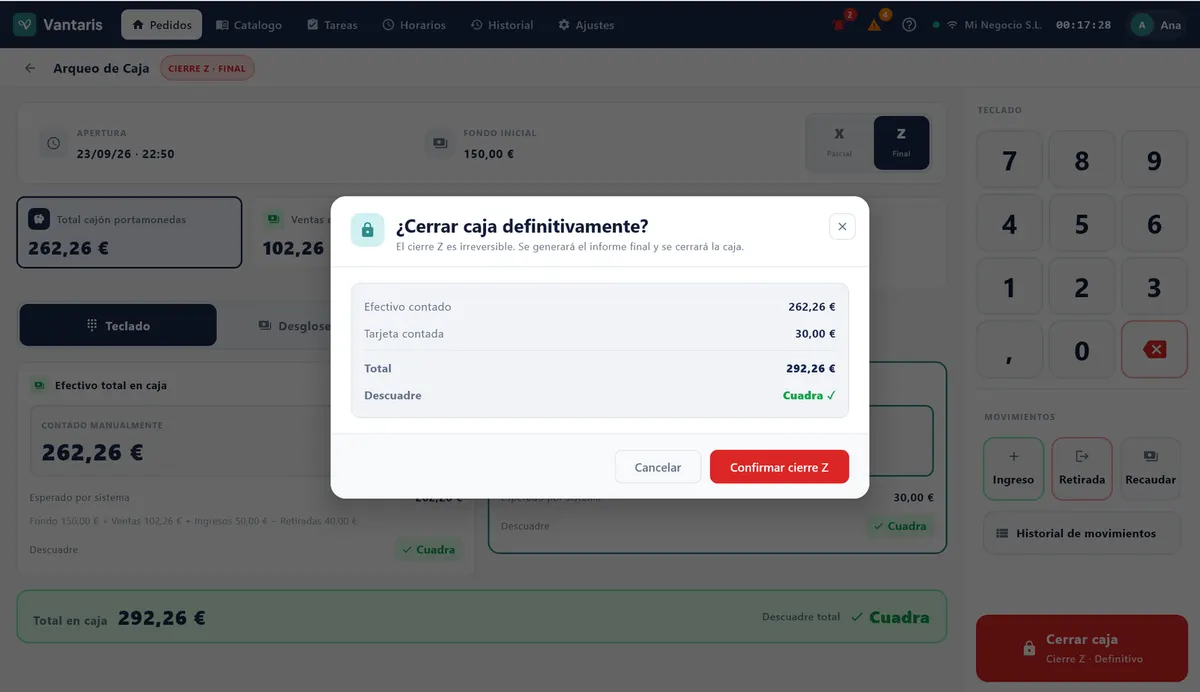Close the dialog with the X button
Viewport: 1200px width, 692px height.
coord(842,227)
